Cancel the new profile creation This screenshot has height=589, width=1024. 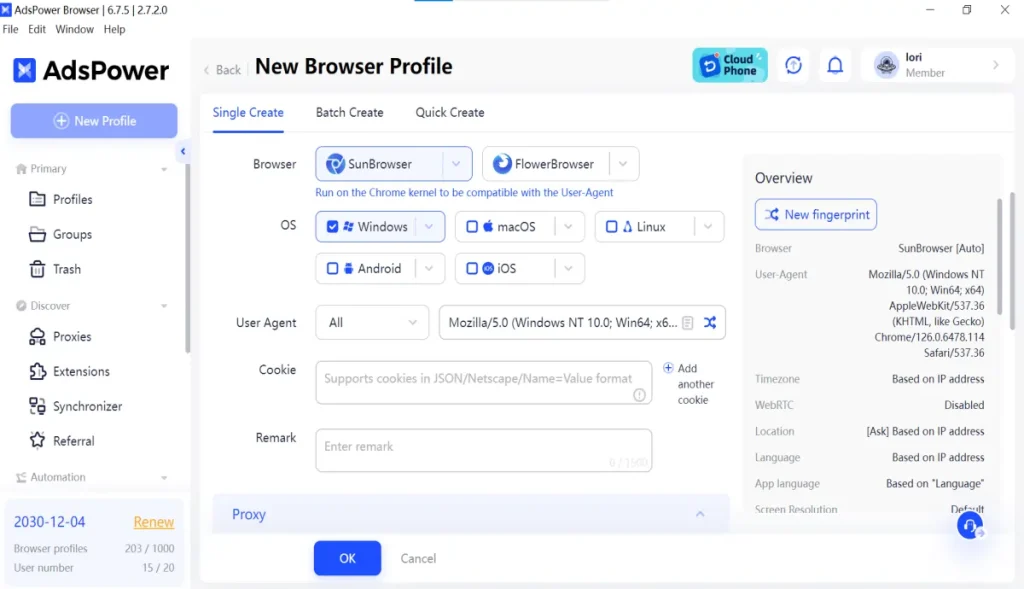tap(418, 558)
